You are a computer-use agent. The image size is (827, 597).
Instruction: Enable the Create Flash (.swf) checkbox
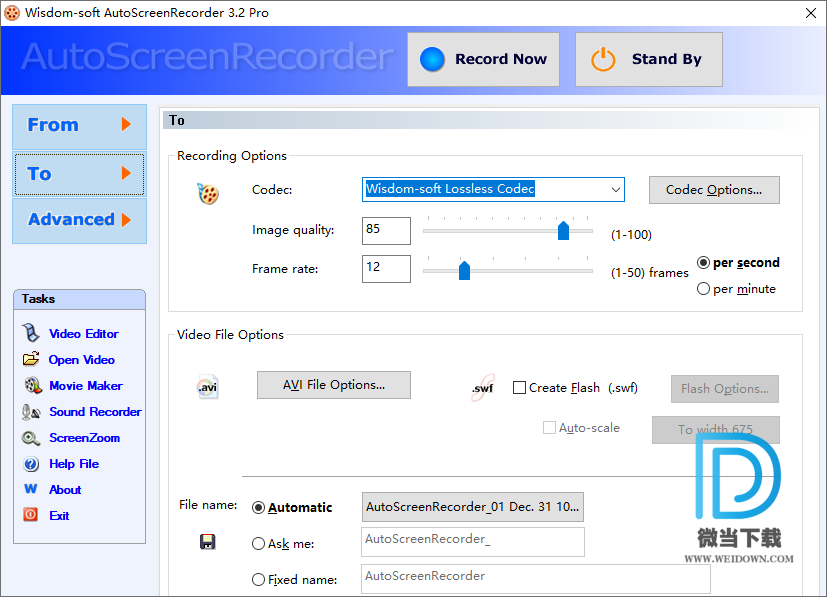(x=520, y=388)
